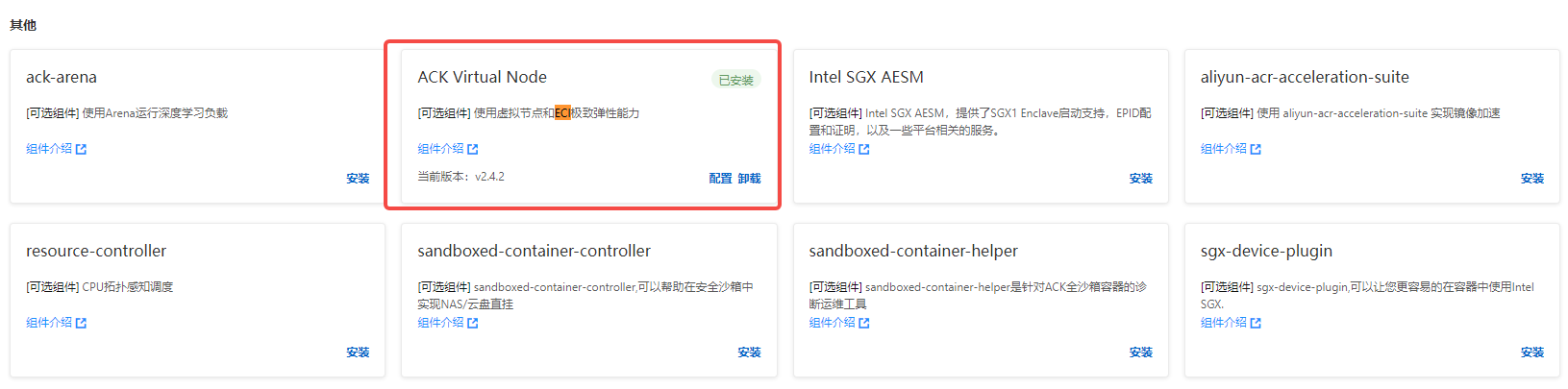Open ack-arena 组件介绍 external link icon
Viewport: 1568px width, 389px height.
coord(82,150)
